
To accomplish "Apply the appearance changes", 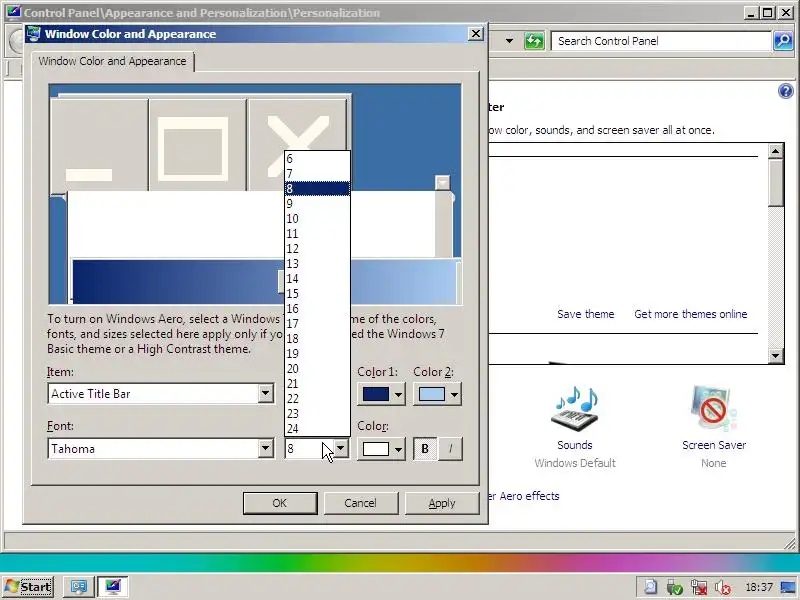I will (442, 503).
